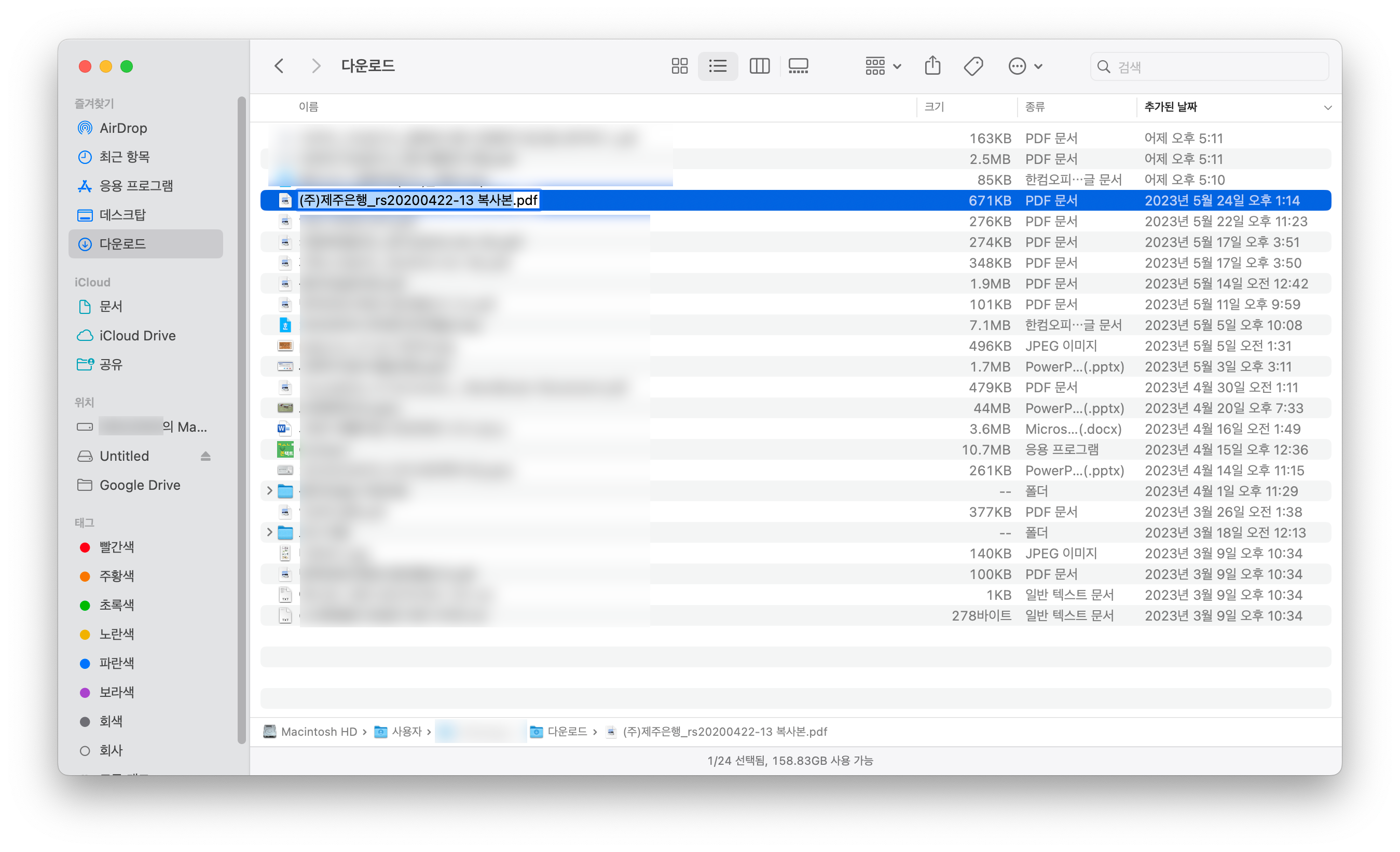Select 최근 항목 in the sidebar
The image size is (1400, 852).
[124, 157]
